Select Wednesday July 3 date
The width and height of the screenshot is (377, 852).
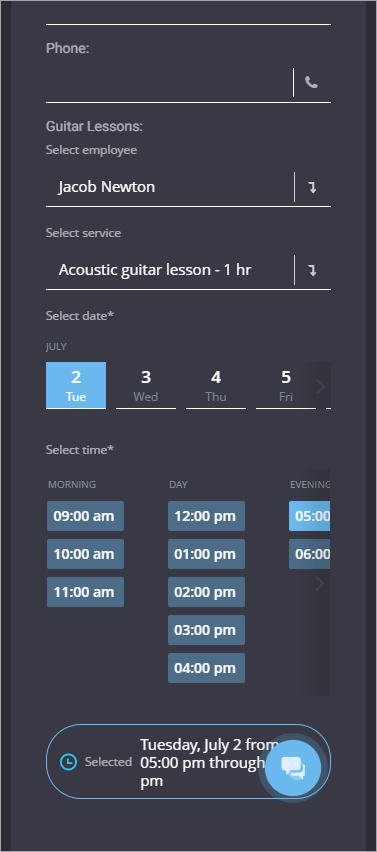(146, 385)
